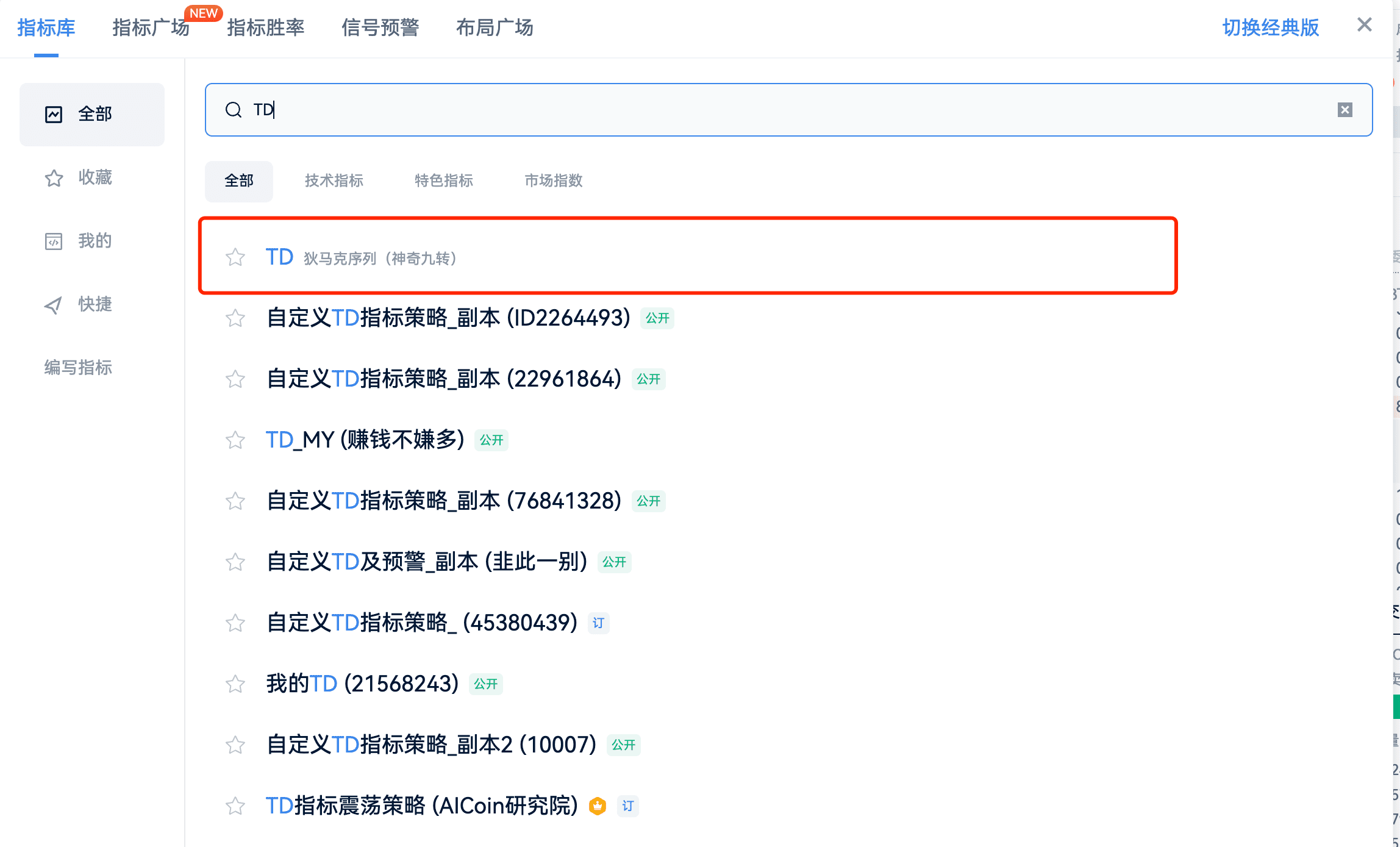
Task: Switch to 指标库 tab
Action: pyautogui.click(x=46, y=27)
